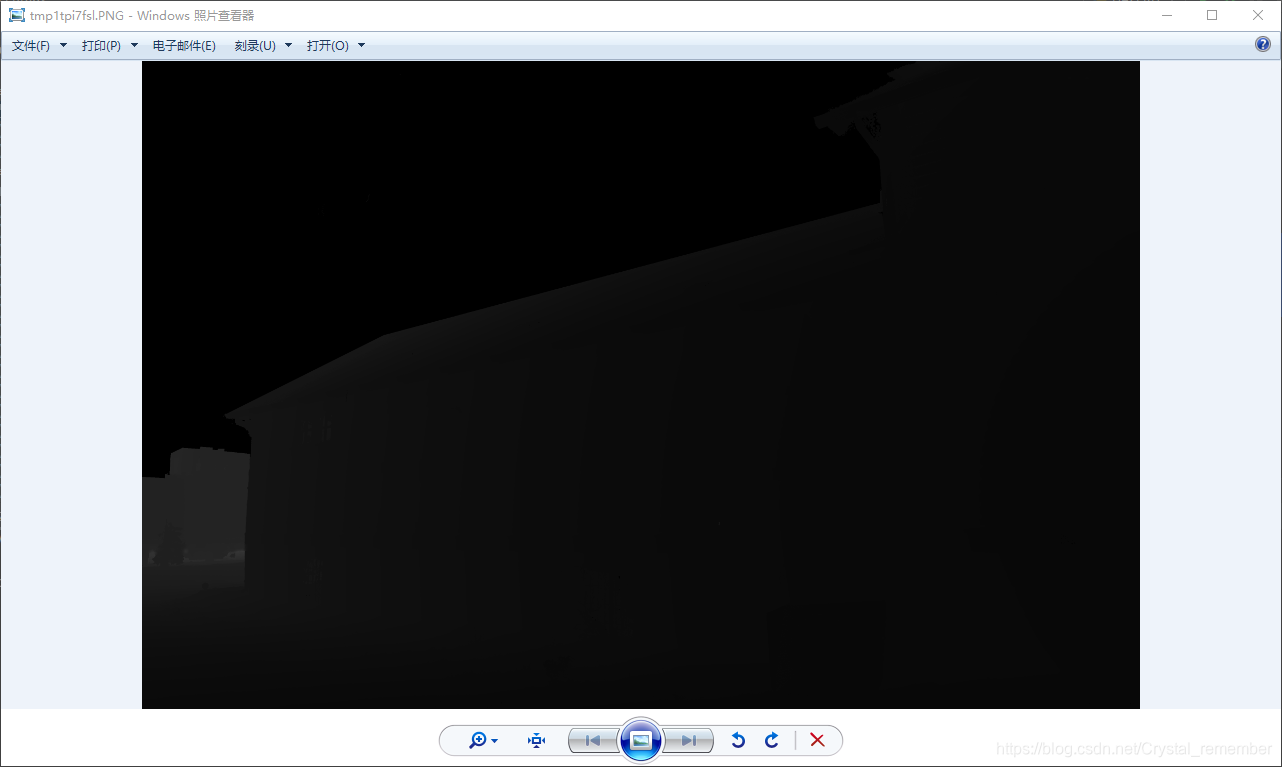Expand the dropdown arrow beside 刻录(U)
The image size is (1282, 767).
pyautogui.click(x=288, y=46)
